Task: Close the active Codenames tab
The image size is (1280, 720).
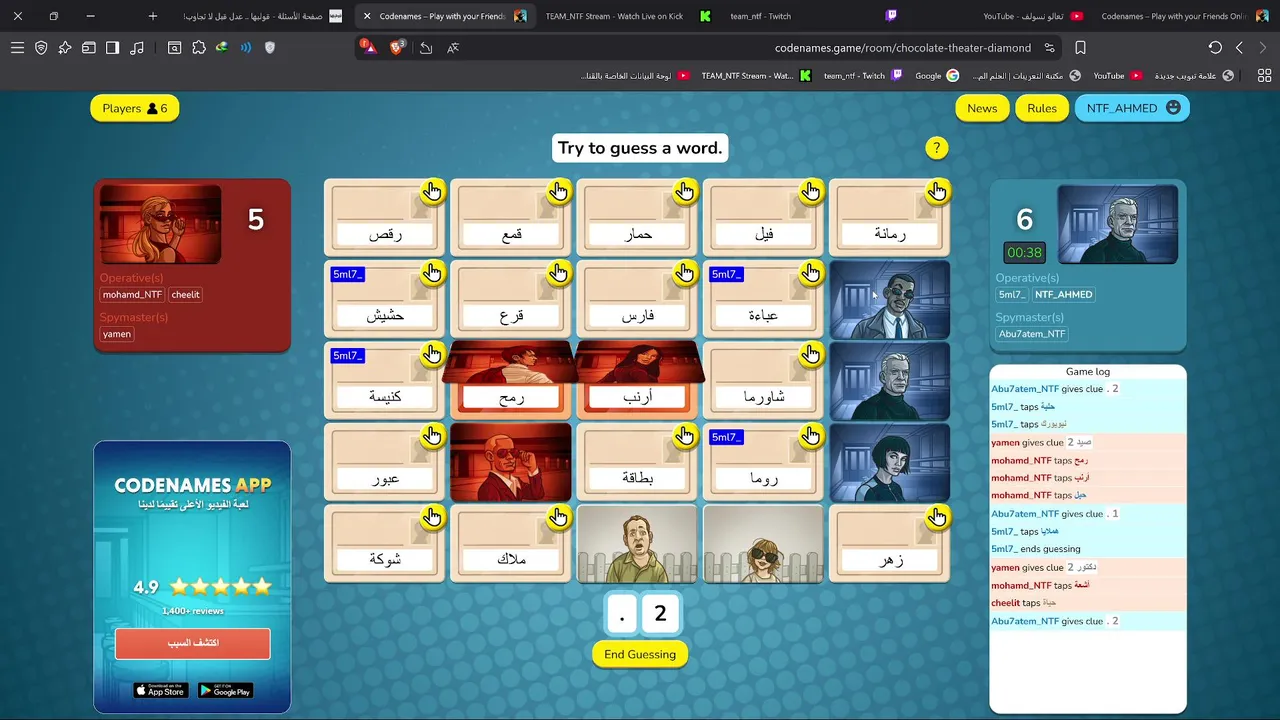Action: pyautogui.click(x=367, y=16)
